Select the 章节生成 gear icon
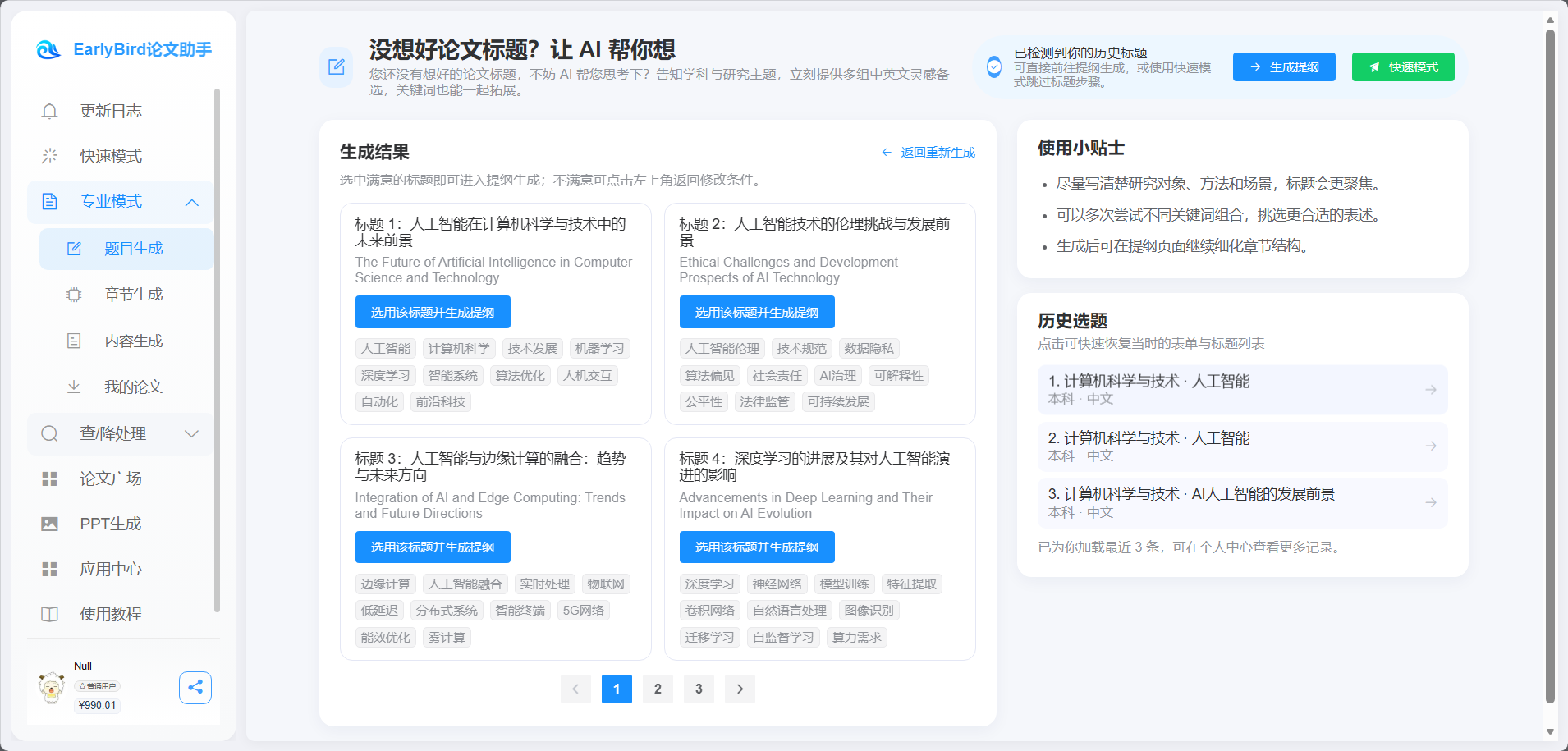 (x=75, y=295)
